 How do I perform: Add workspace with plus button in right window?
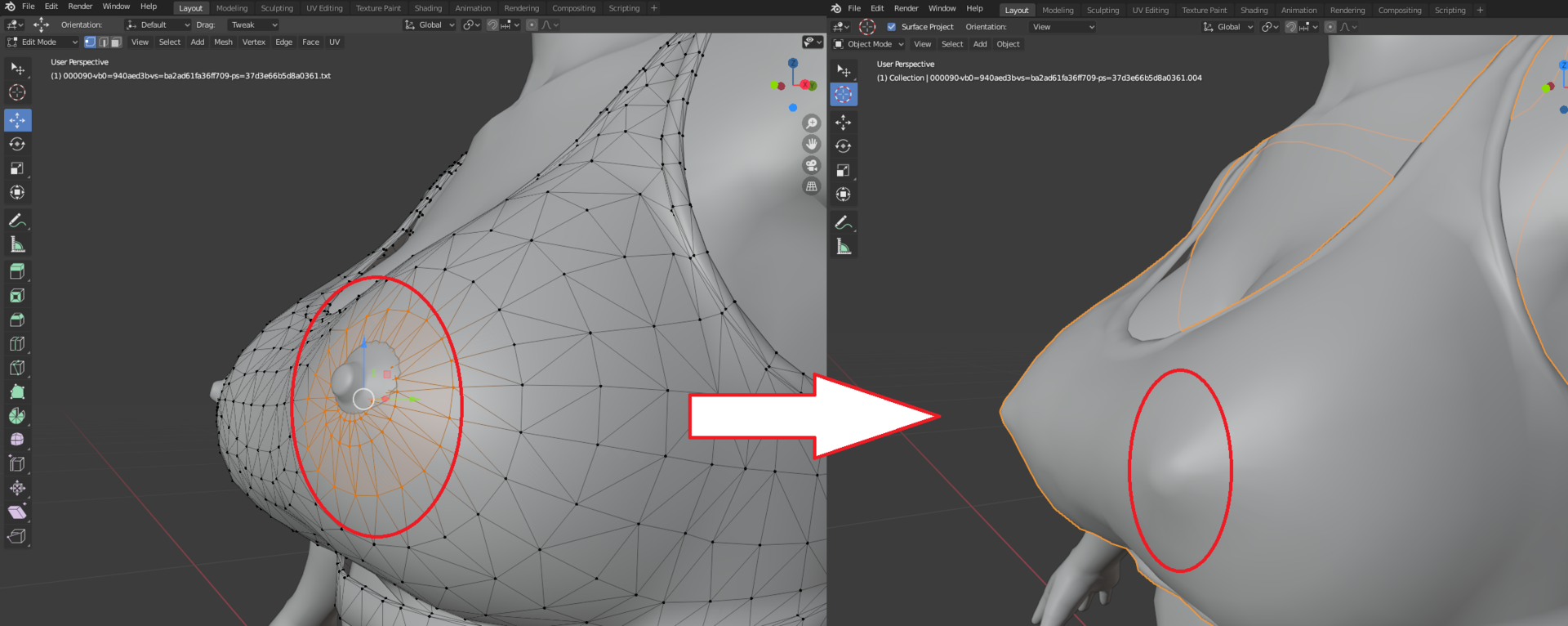(x=1480, y=11)
